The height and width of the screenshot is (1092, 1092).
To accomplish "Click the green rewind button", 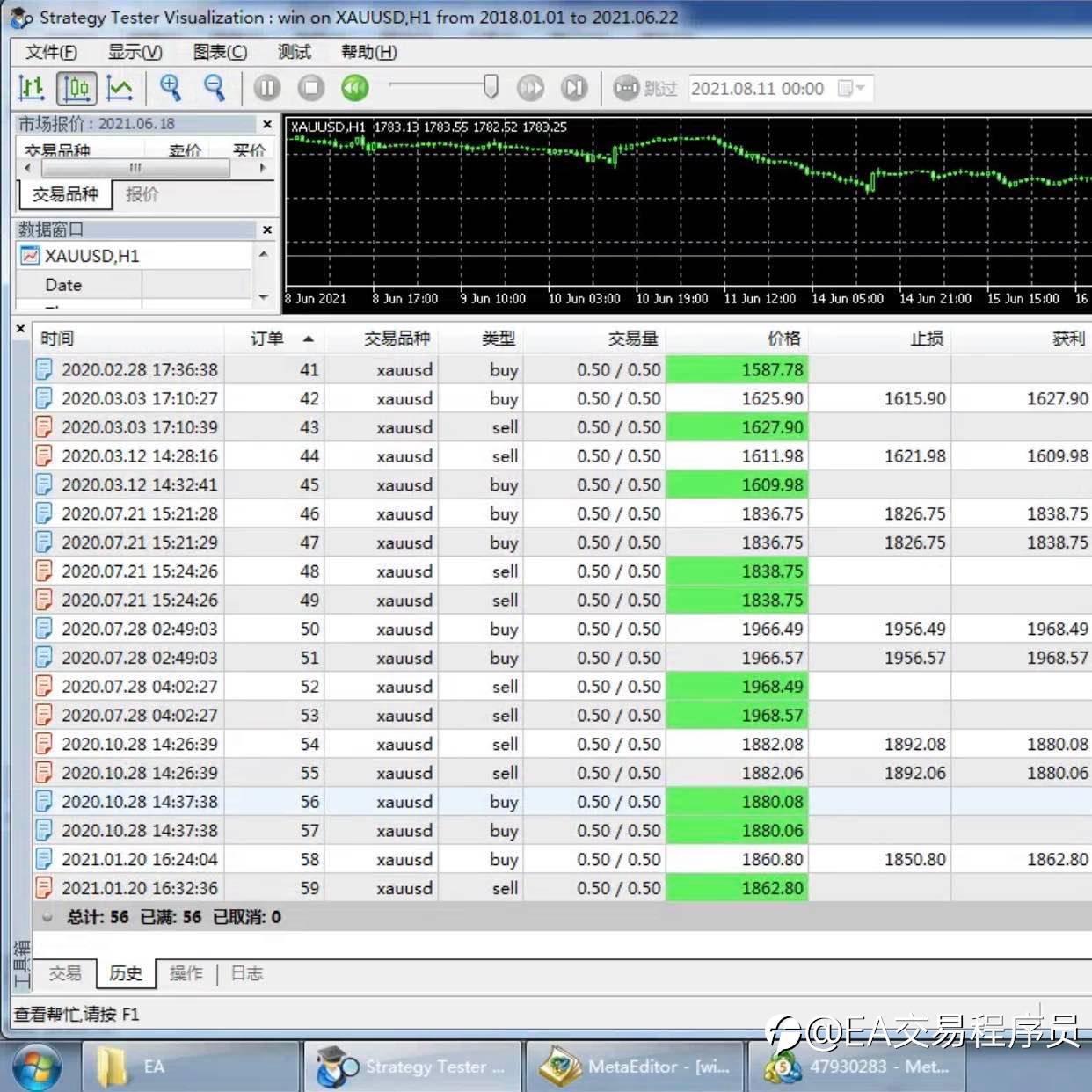I will pyautogui.click(x=355, y=88).
